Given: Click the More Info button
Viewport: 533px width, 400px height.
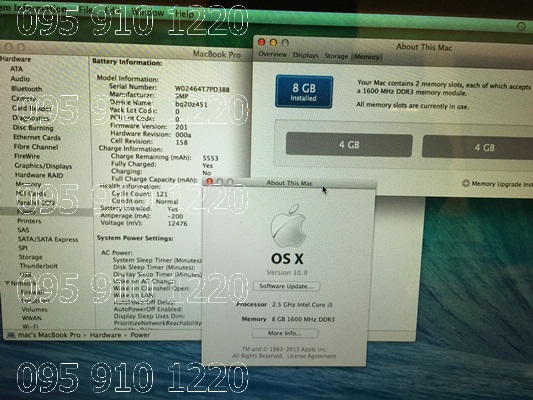Looking at the screenshot, I should [x=285, y=333].
